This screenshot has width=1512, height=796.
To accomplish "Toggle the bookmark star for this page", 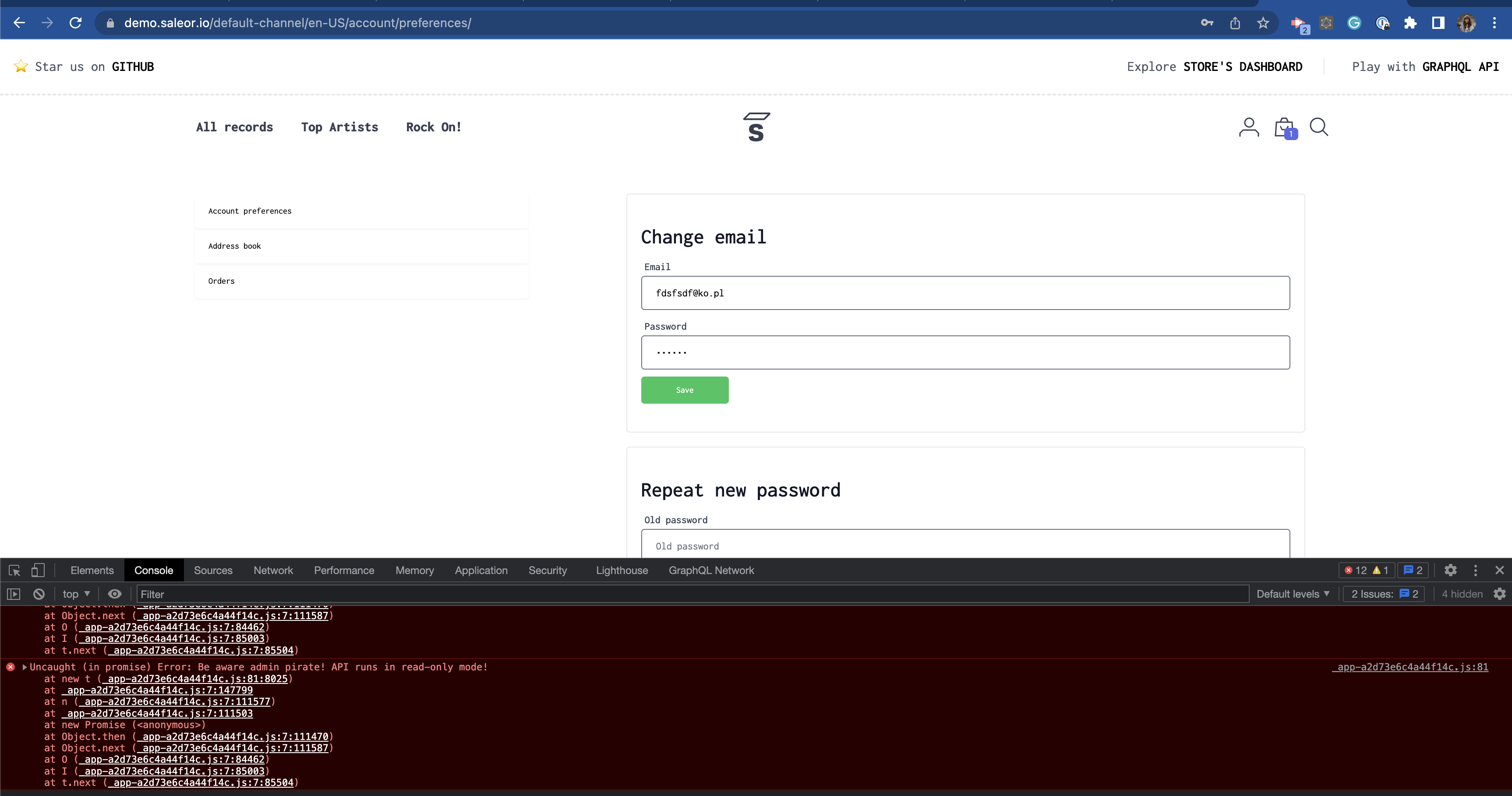I will (x=1262, y=23).
